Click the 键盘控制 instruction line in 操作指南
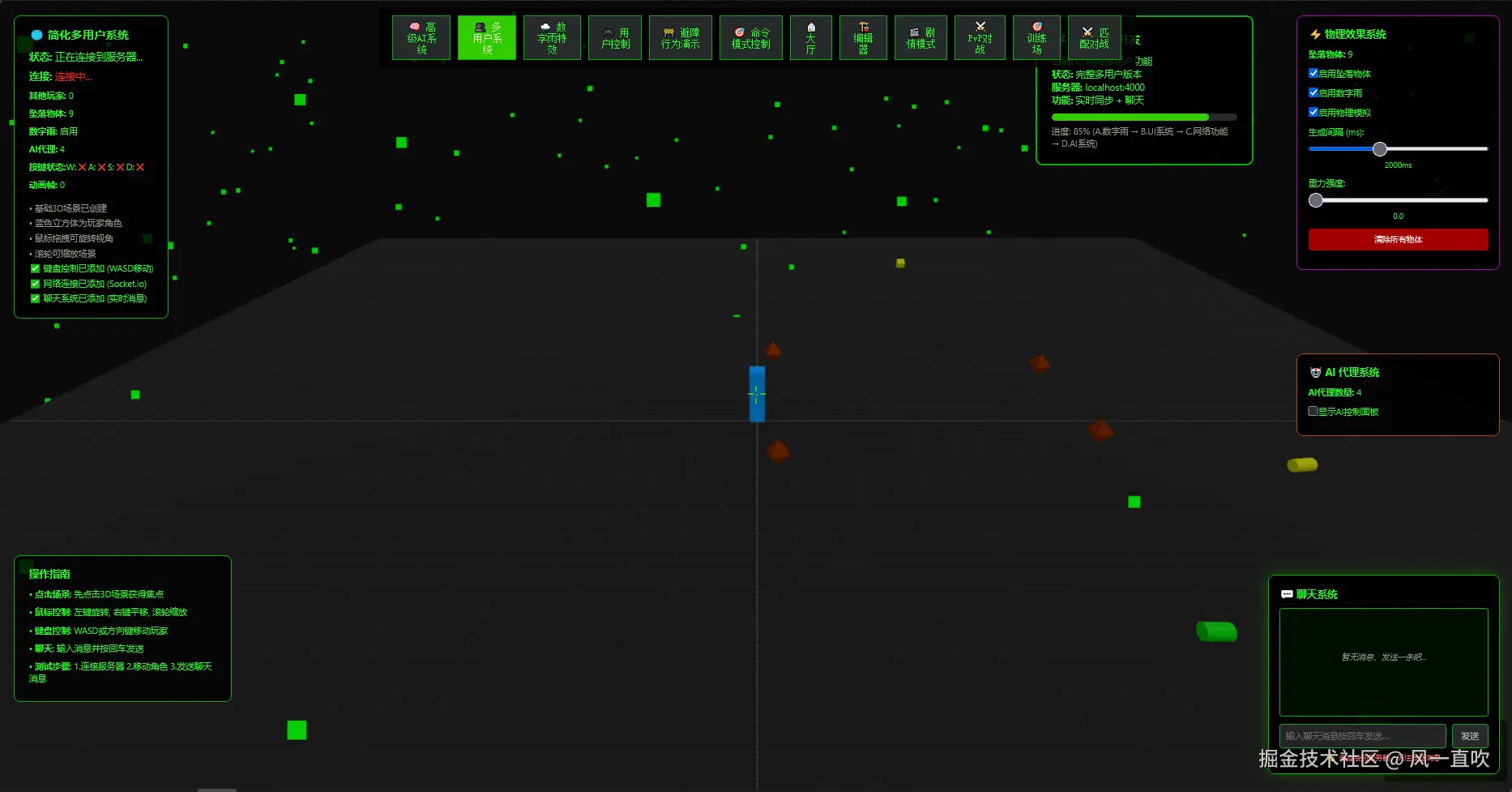Image resolution: width=1512 pixels, height=792 pixels. (x=99, y=631)
